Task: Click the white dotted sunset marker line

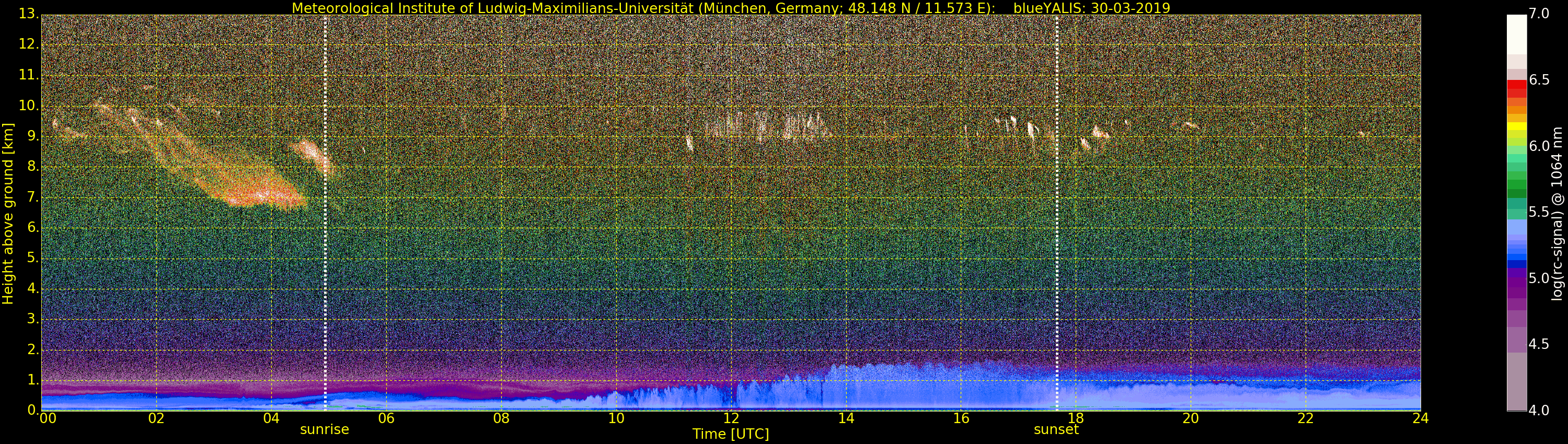Action: click(x=1057, y=213)
